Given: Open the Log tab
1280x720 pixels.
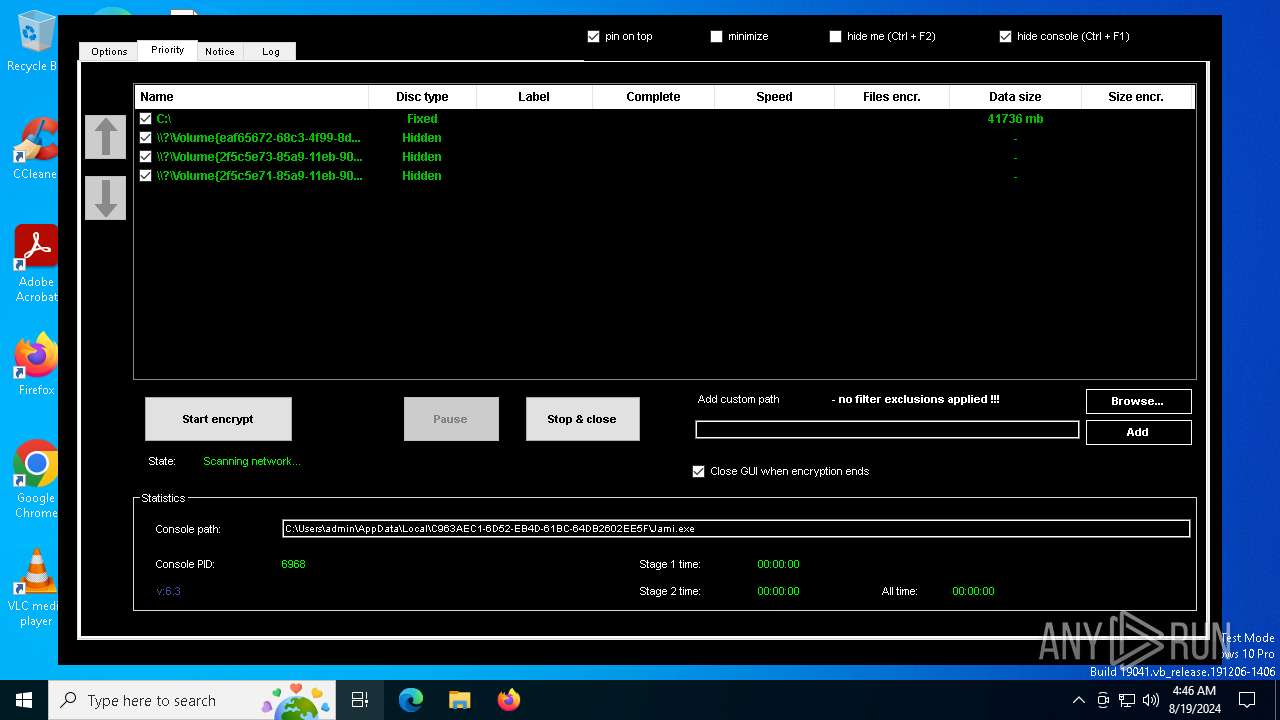Looking at the screenshot, I should point(271,51).
